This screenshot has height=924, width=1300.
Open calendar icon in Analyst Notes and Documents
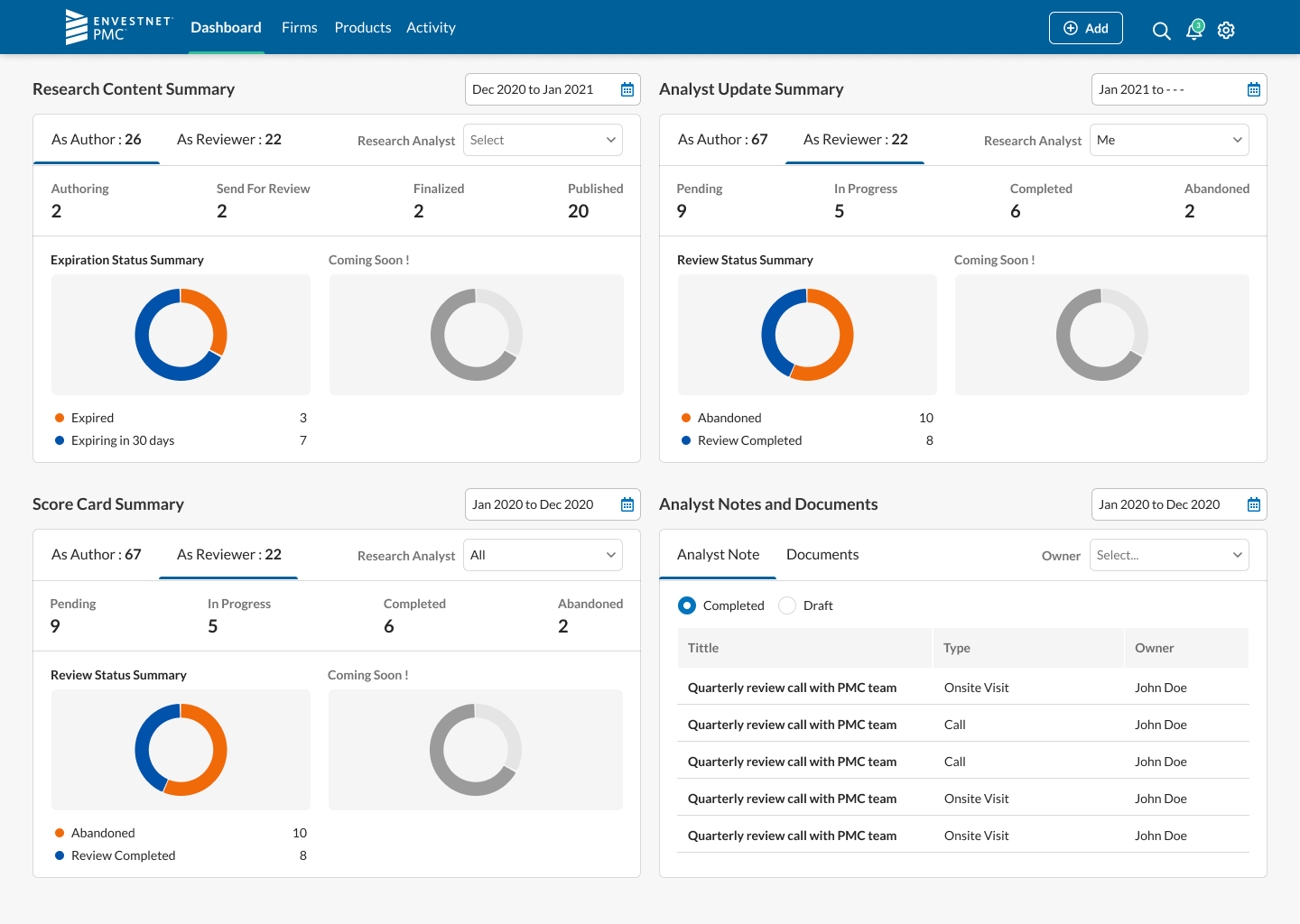1254,504
